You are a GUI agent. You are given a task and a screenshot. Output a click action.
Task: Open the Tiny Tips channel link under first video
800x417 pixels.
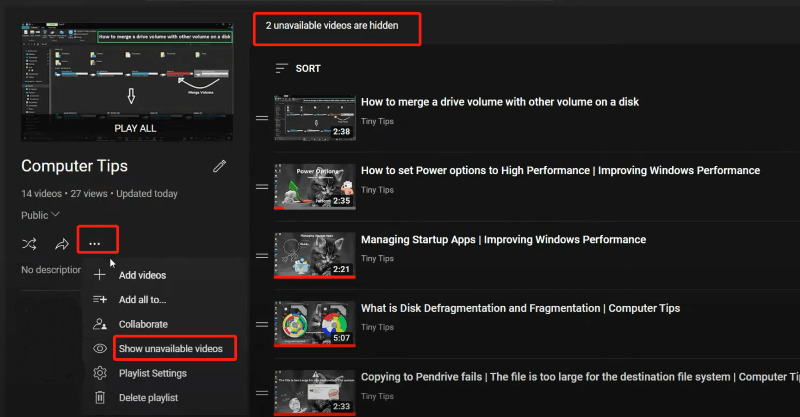(x=377, y=120)
